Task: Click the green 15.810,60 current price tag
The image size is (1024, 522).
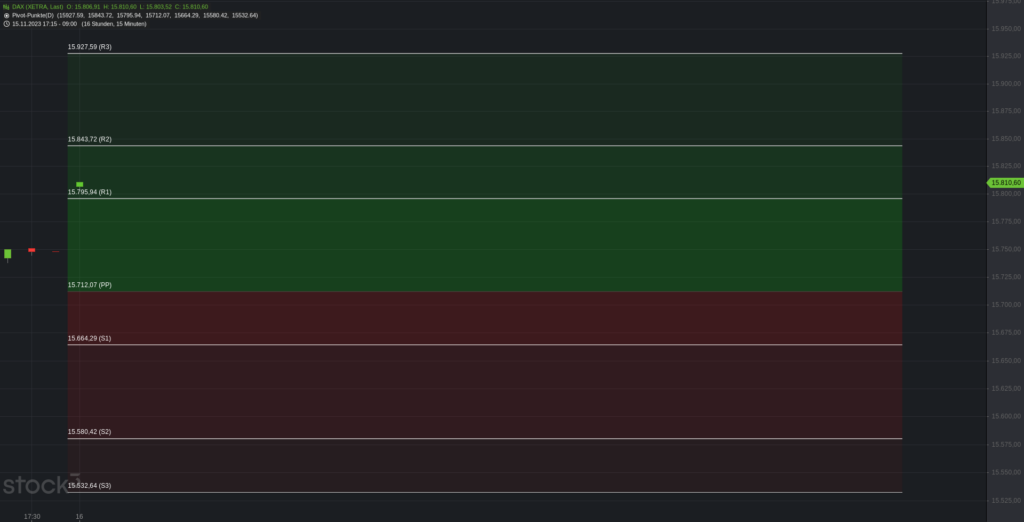Action: click(x=1005, y=183)
